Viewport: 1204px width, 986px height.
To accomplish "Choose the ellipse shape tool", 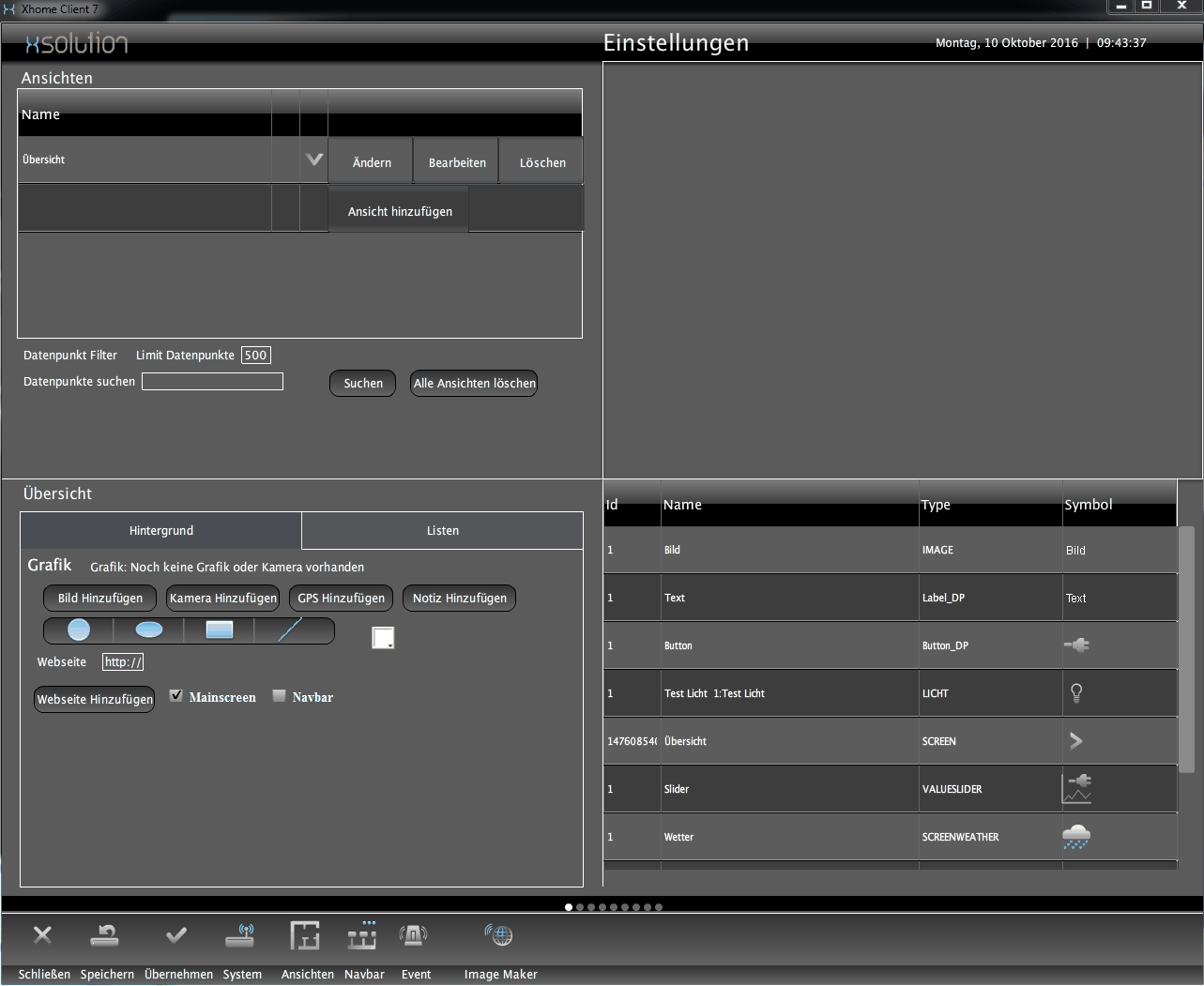I will [x=148, y=630].
